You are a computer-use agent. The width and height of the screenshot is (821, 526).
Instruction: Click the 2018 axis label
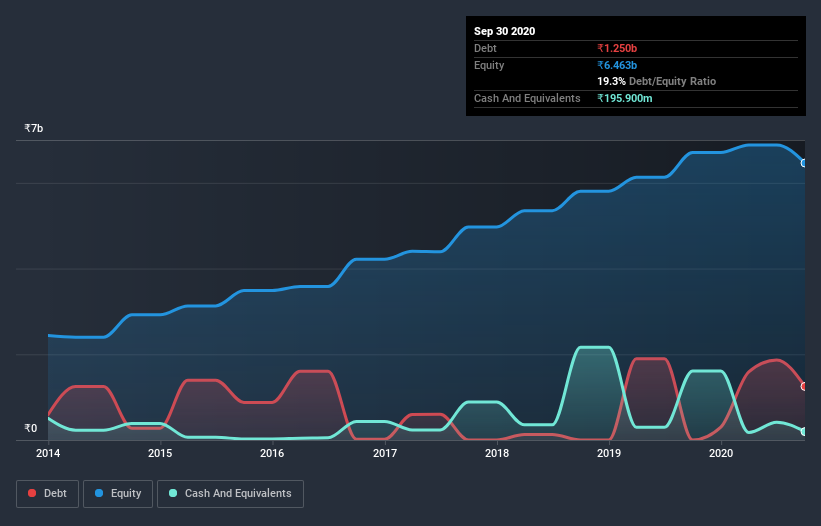[x=496, y=453]
